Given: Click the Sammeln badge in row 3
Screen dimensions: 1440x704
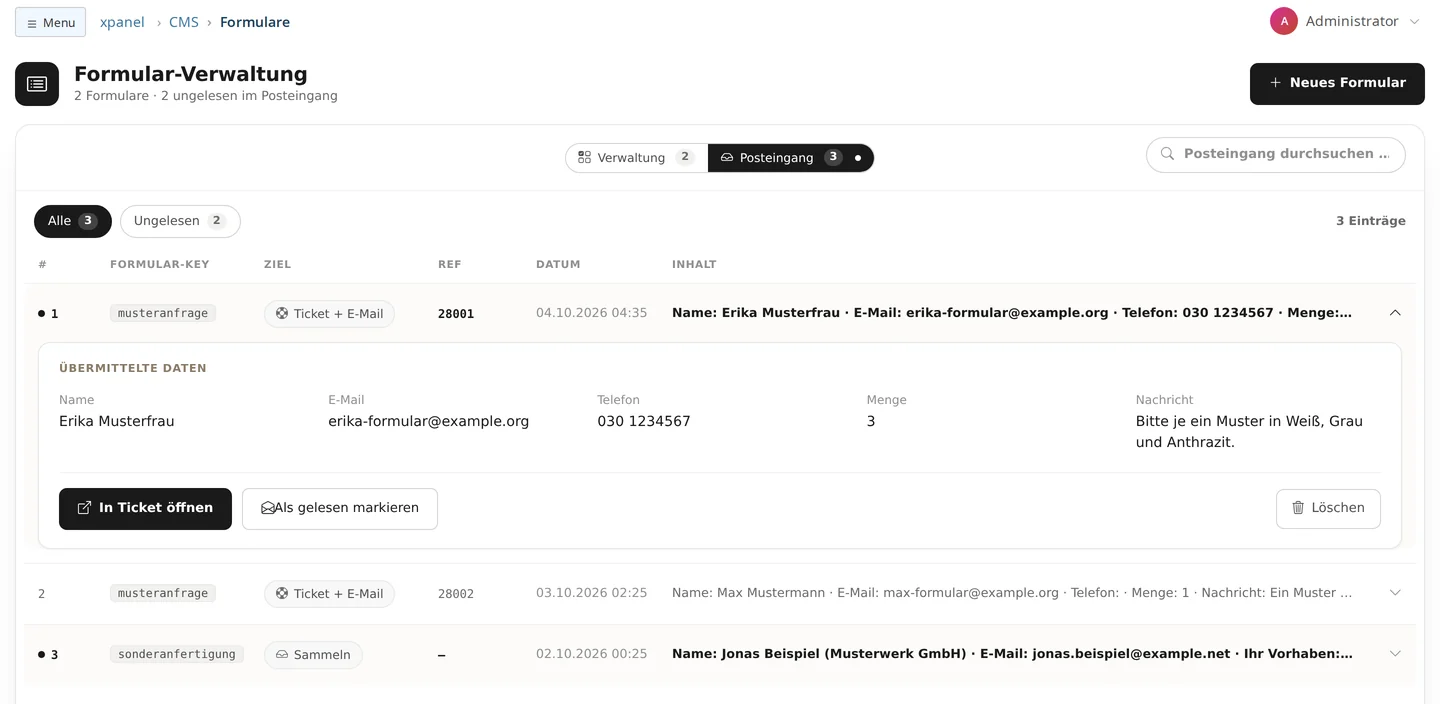Looking at the screenshot, I should tap(313, 655).
